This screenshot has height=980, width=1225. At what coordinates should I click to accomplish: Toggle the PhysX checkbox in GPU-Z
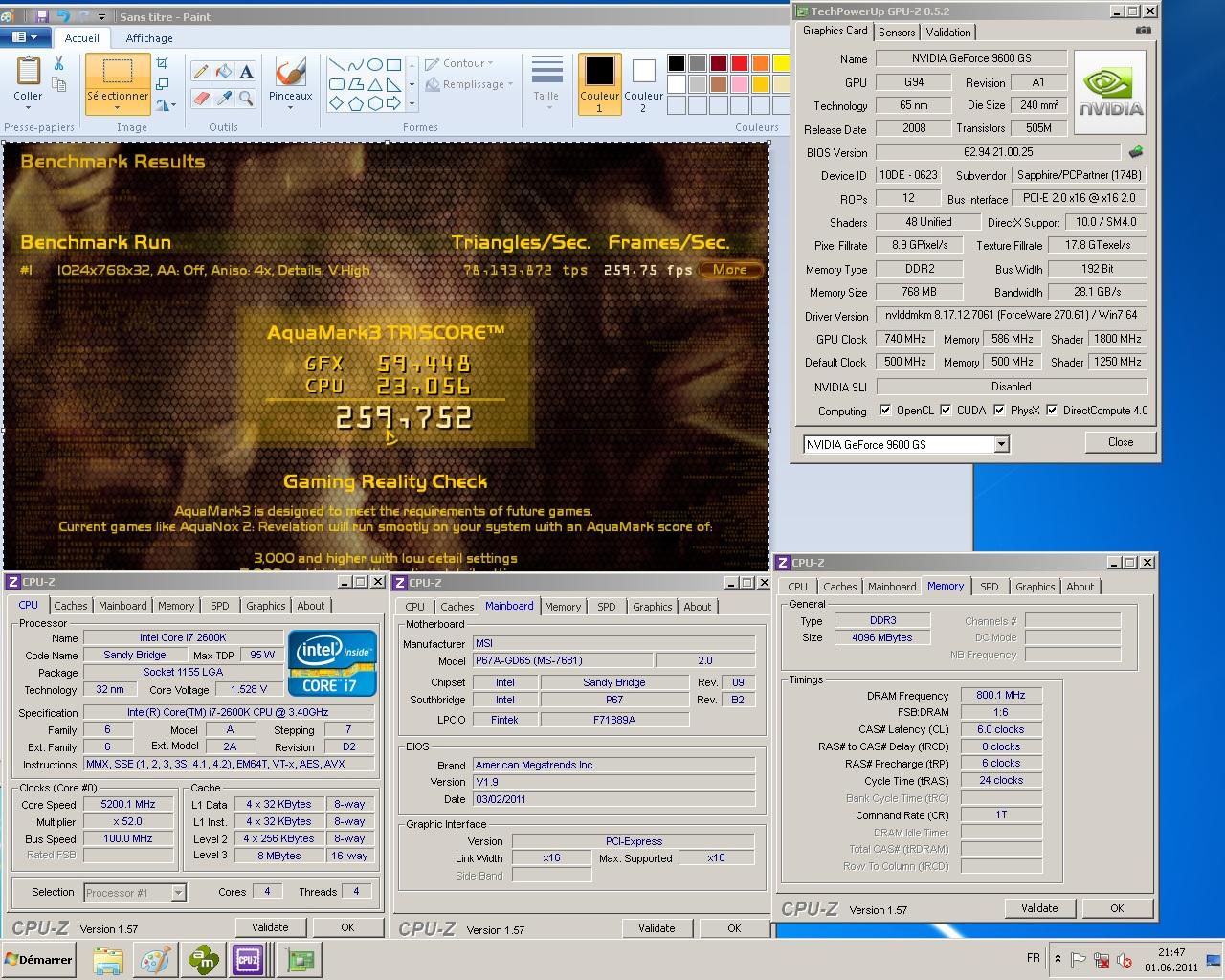pyautogui.click(x=999, y=411)
